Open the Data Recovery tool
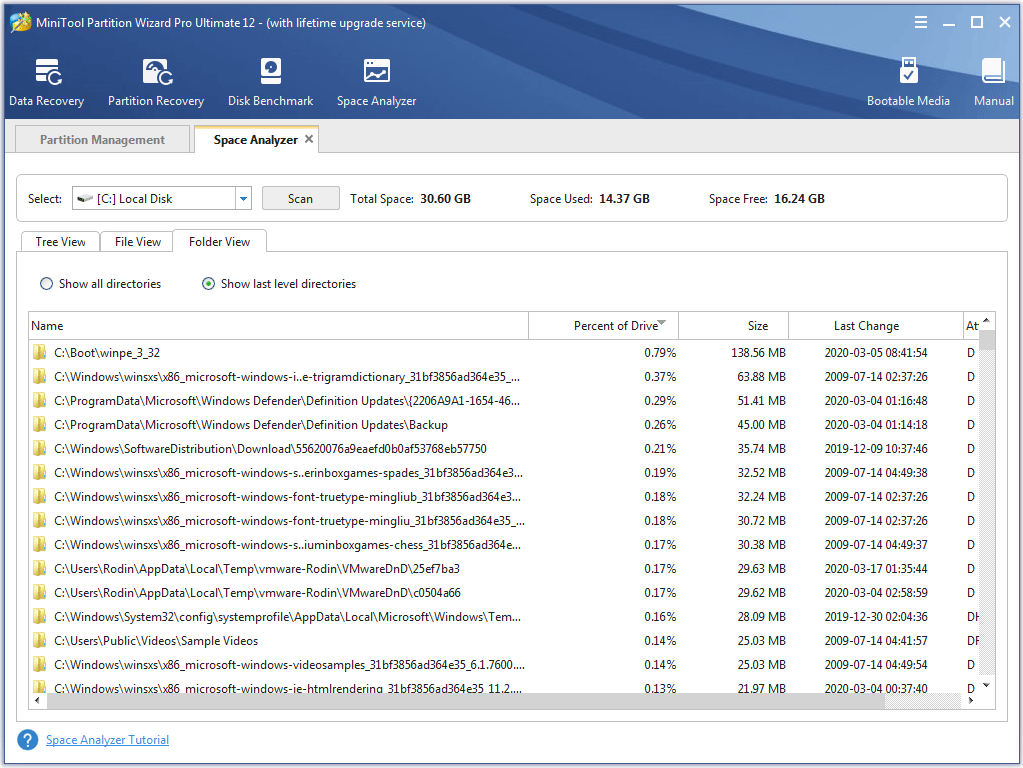The height and width of the screenshot is (768, 1023). pos(46,80)
